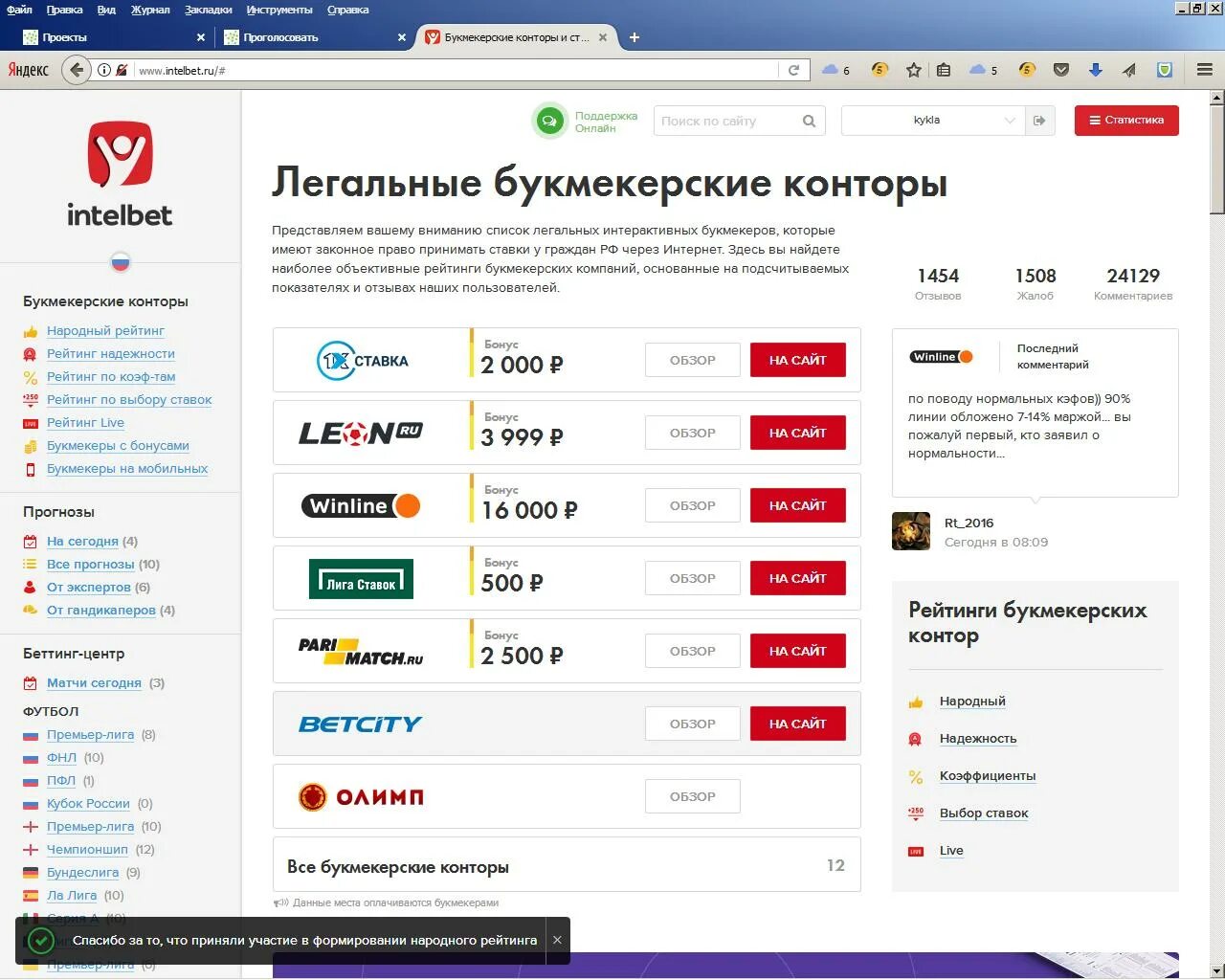Viewport: 1225px width, 980px height.
Task: Open the Закладки menu
Action: click(x=208, y=10)
